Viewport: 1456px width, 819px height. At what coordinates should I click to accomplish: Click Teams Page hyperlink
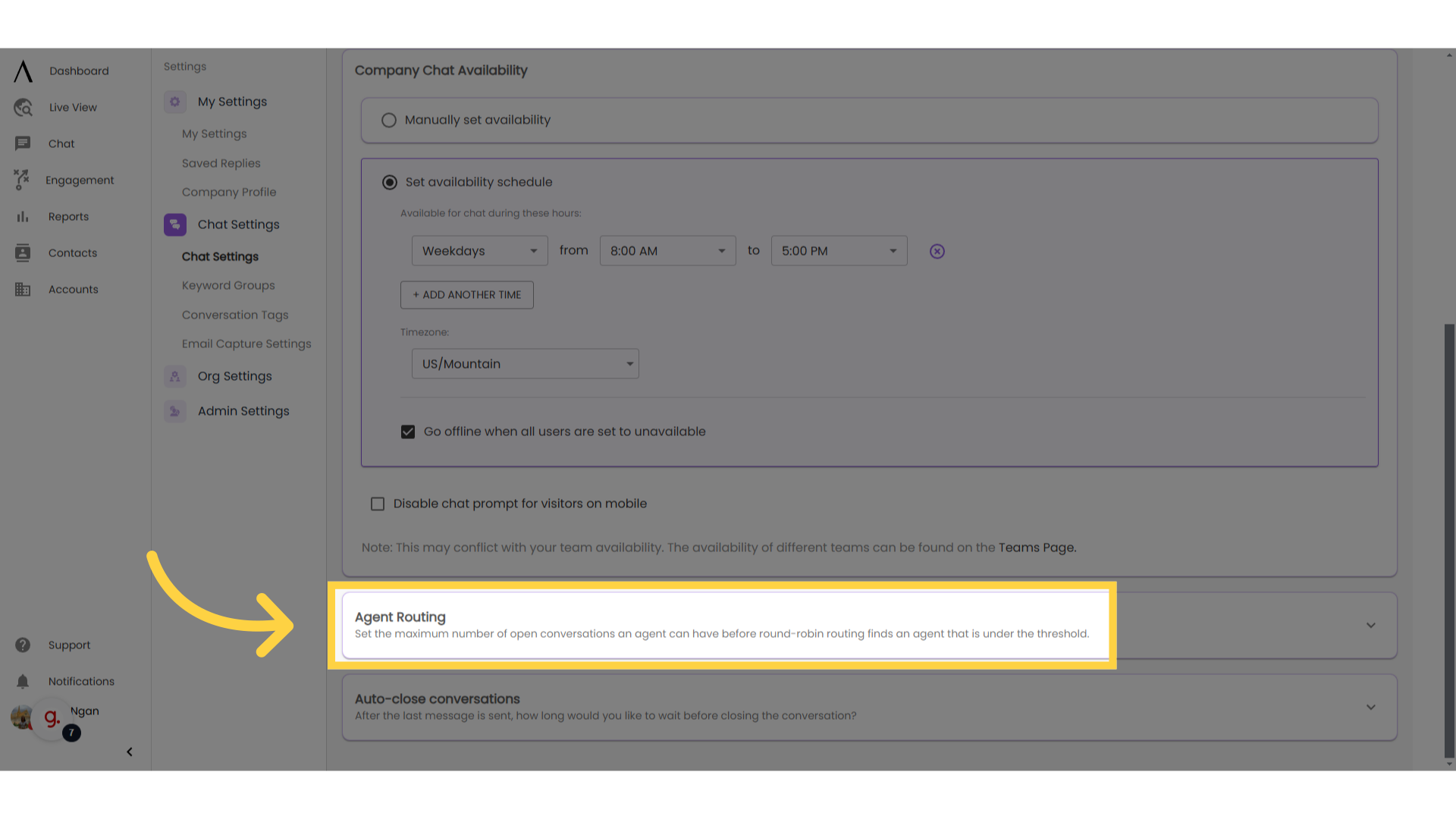point(1035,547)
